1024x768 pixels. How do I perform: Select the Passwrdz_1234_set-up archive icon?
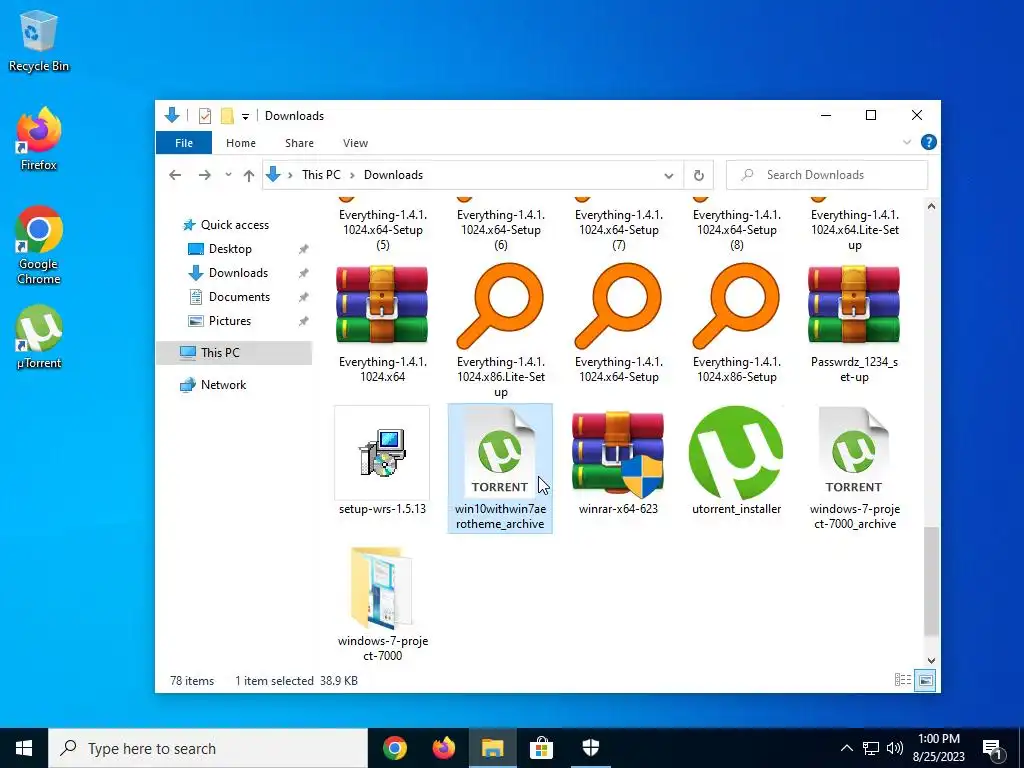(854, 305)
